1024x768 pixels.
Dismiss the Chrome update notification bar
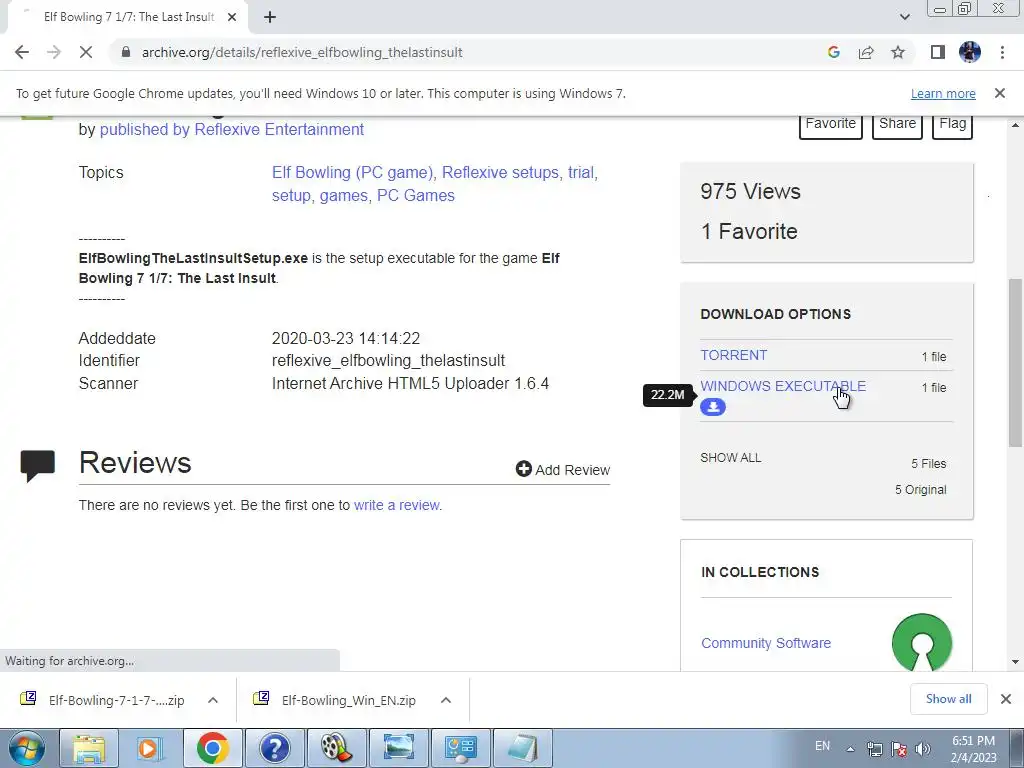coord(1000,93)
